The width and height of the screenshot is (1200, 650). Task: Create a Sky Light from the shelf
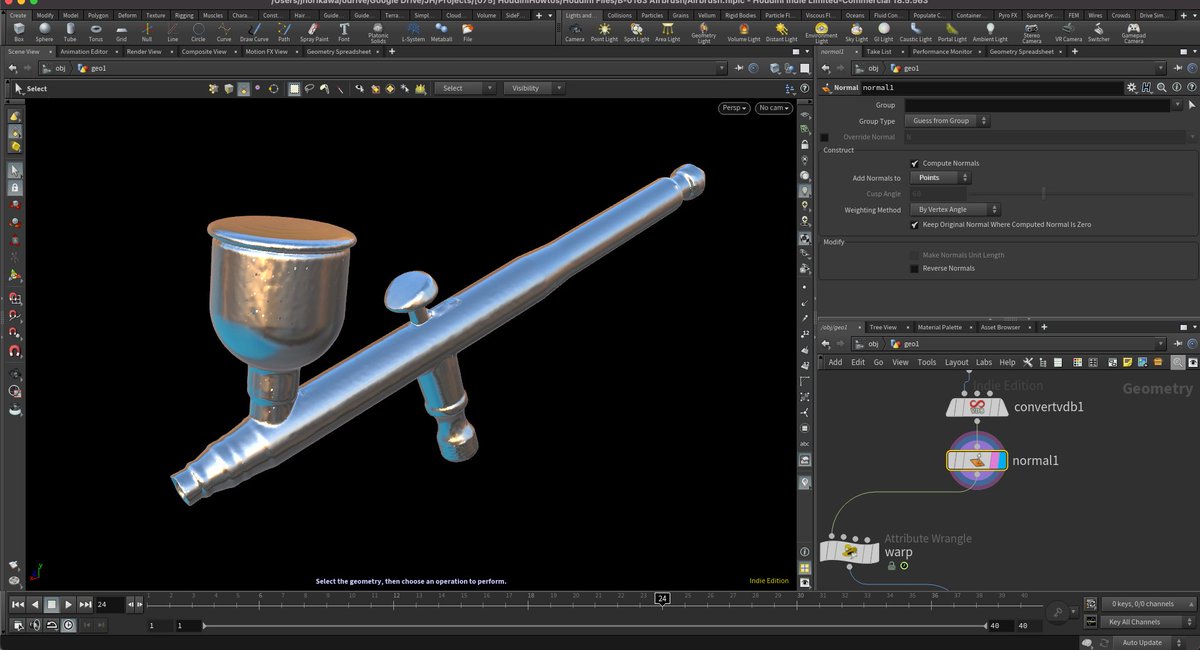click(x=857, y=32)
